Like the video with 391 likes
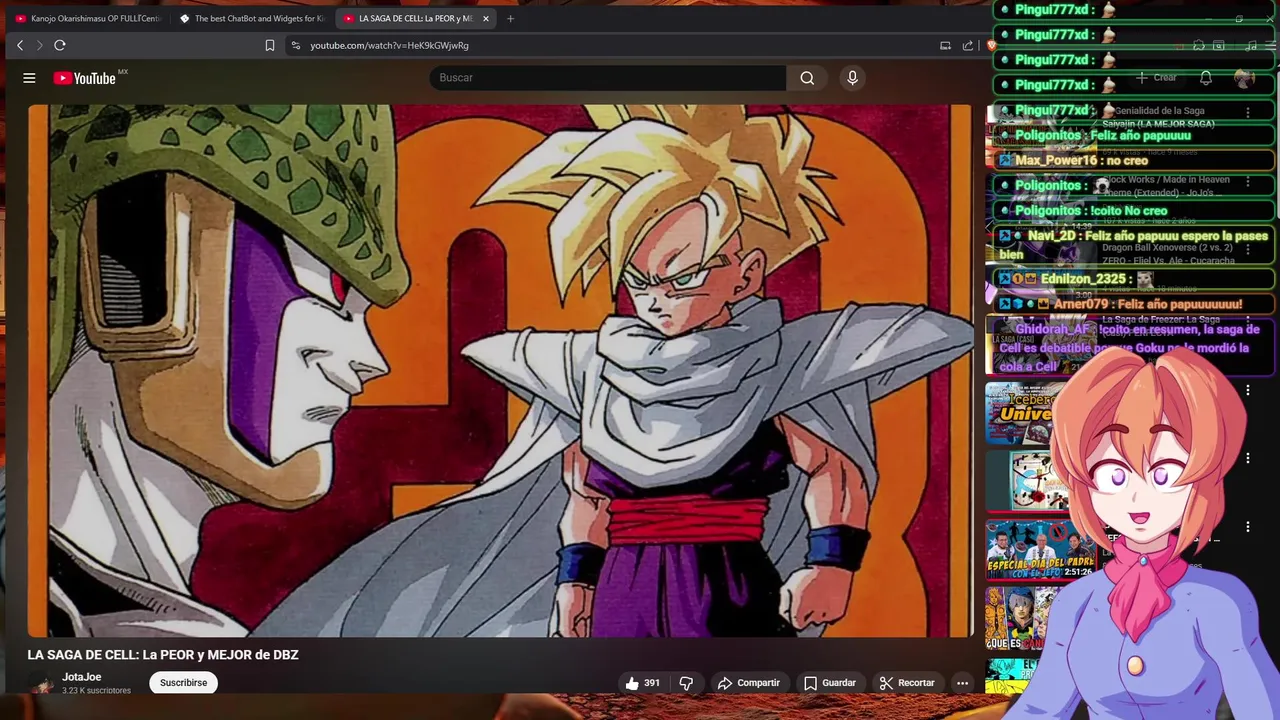Screen dimensions: 1280x720 pos(642,683)
